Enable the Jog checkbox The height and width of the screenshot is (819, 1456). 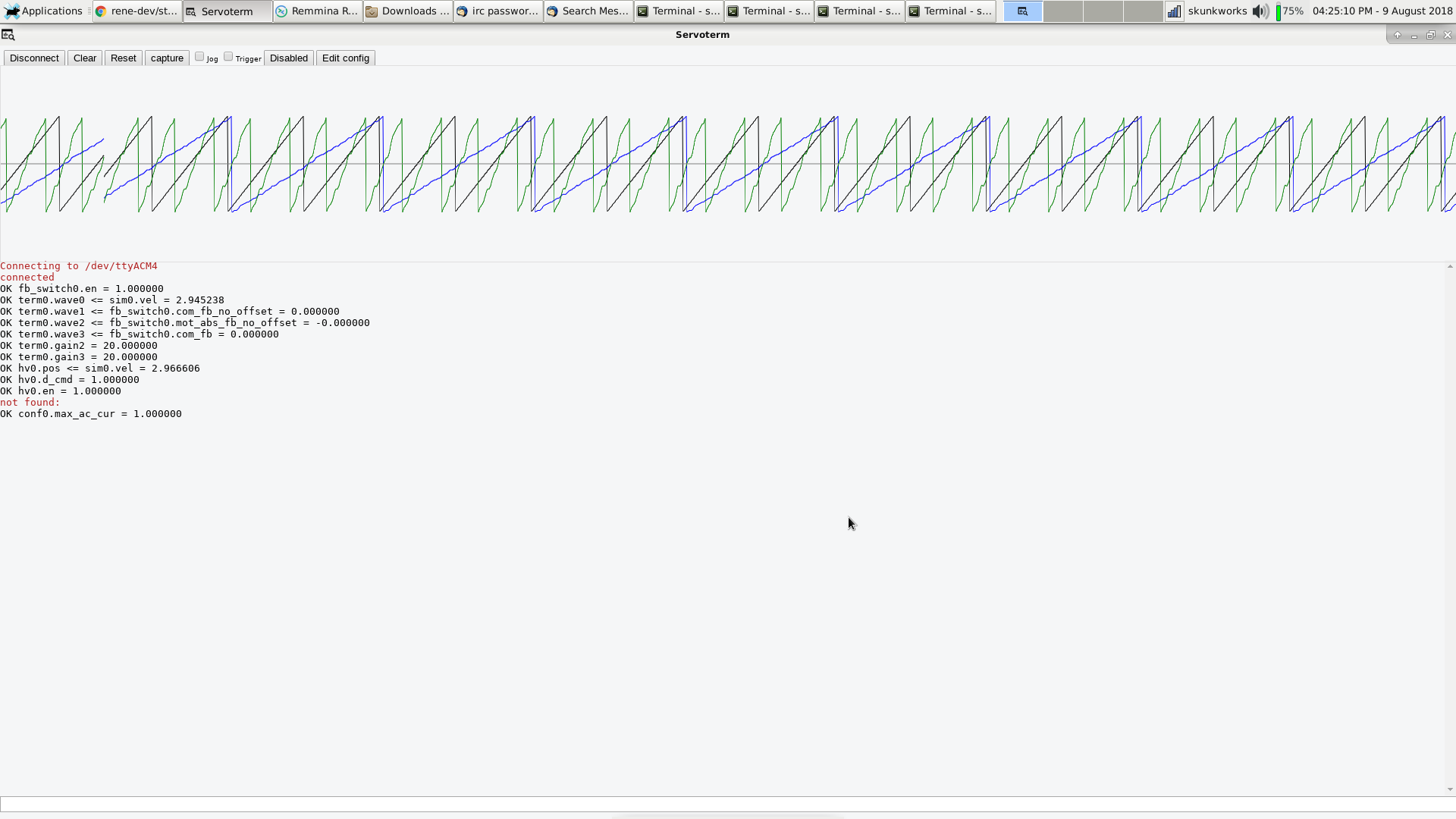pos(199,57)
